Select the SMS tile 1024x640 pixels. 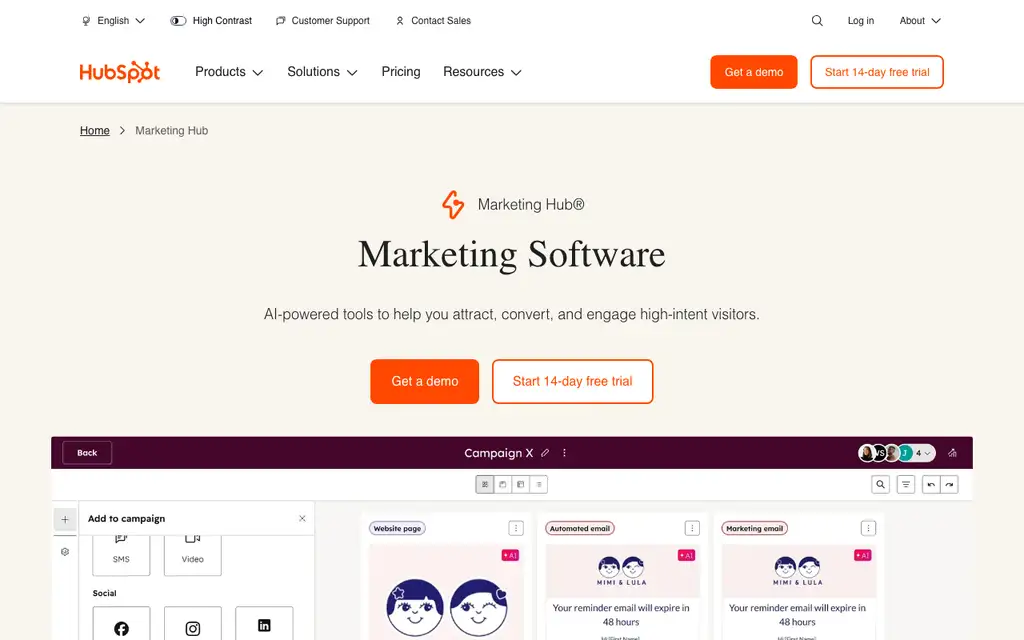coord(121,554)
